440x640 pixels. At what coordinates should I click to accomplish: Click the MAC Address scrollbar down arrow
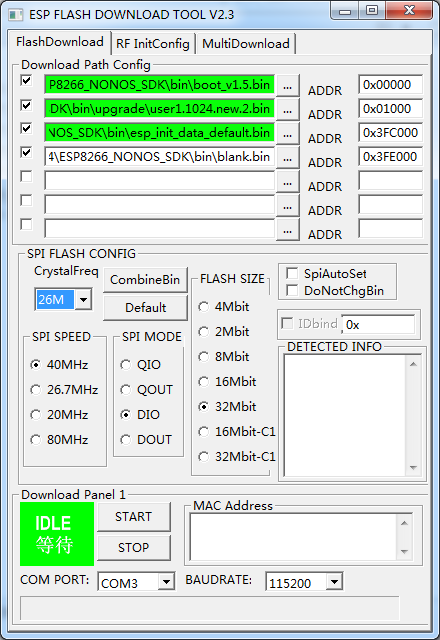(x=404, y=552)
